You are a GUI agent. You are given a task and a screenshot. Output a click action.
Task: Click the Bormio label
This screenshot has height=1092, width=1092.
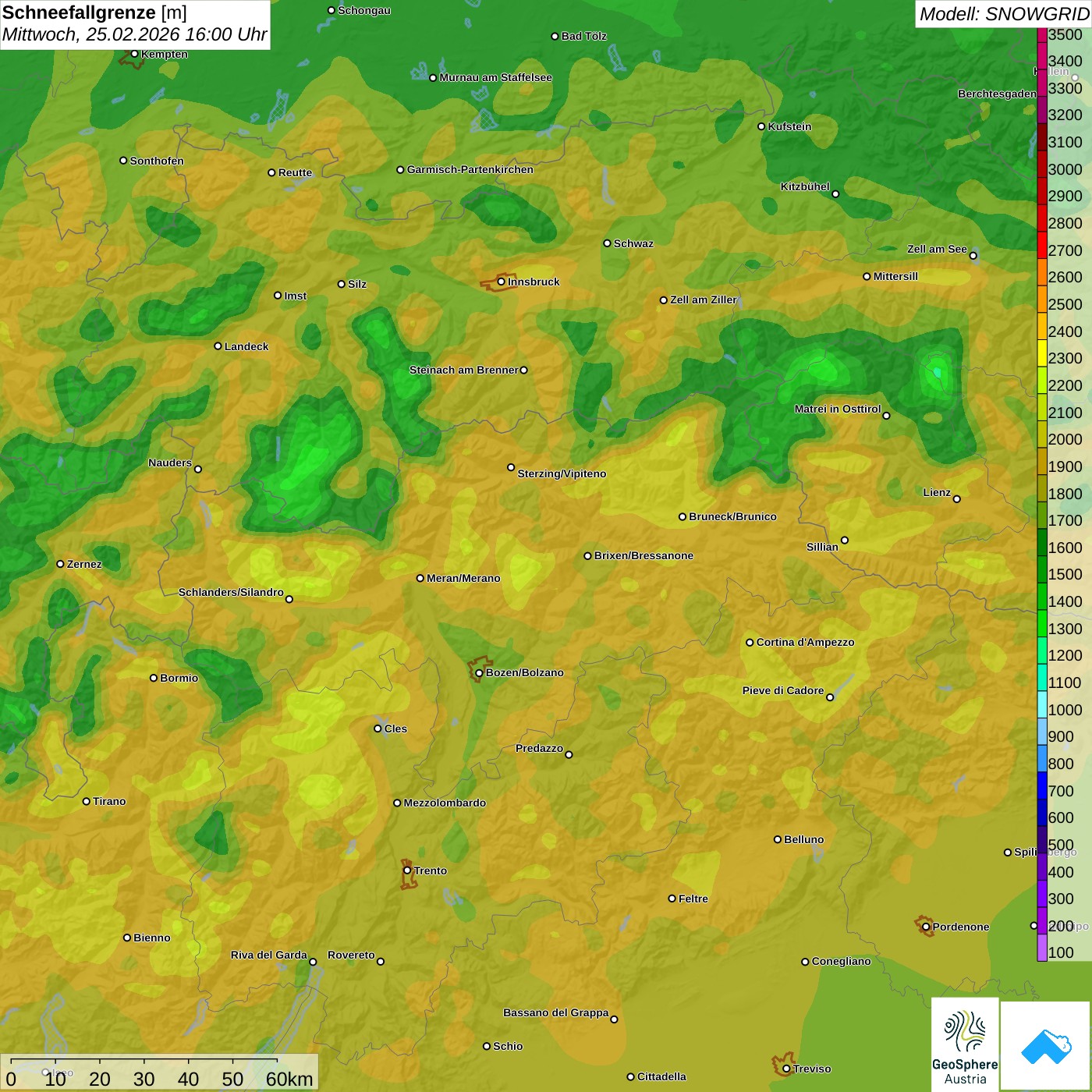[179, 678]
